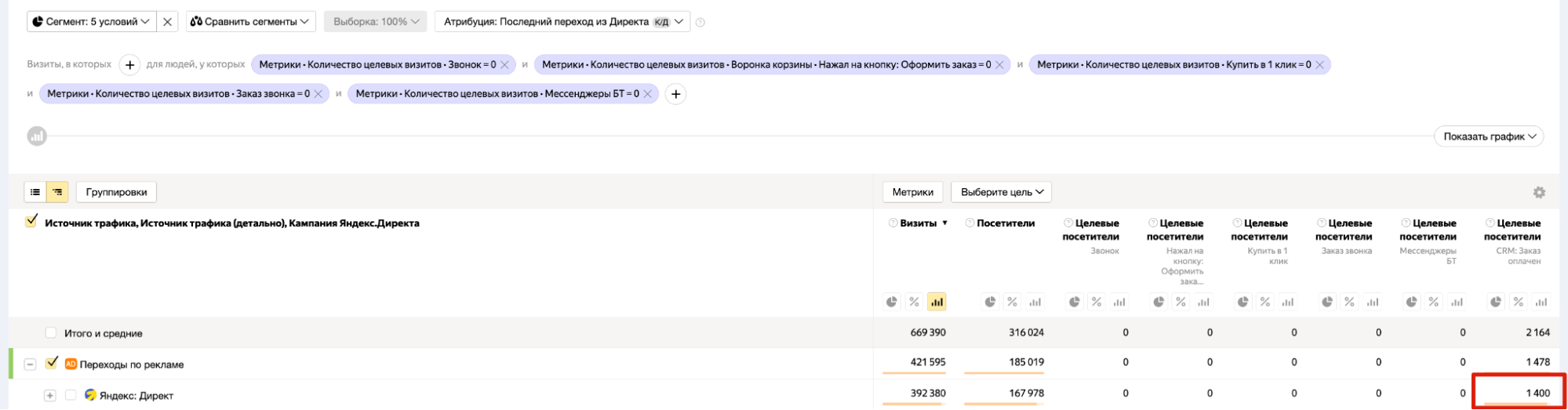This screenshot has width=1568, height=410.
Task: Remove the Звонок = 0 filter condition
Action: pos(505,65)
